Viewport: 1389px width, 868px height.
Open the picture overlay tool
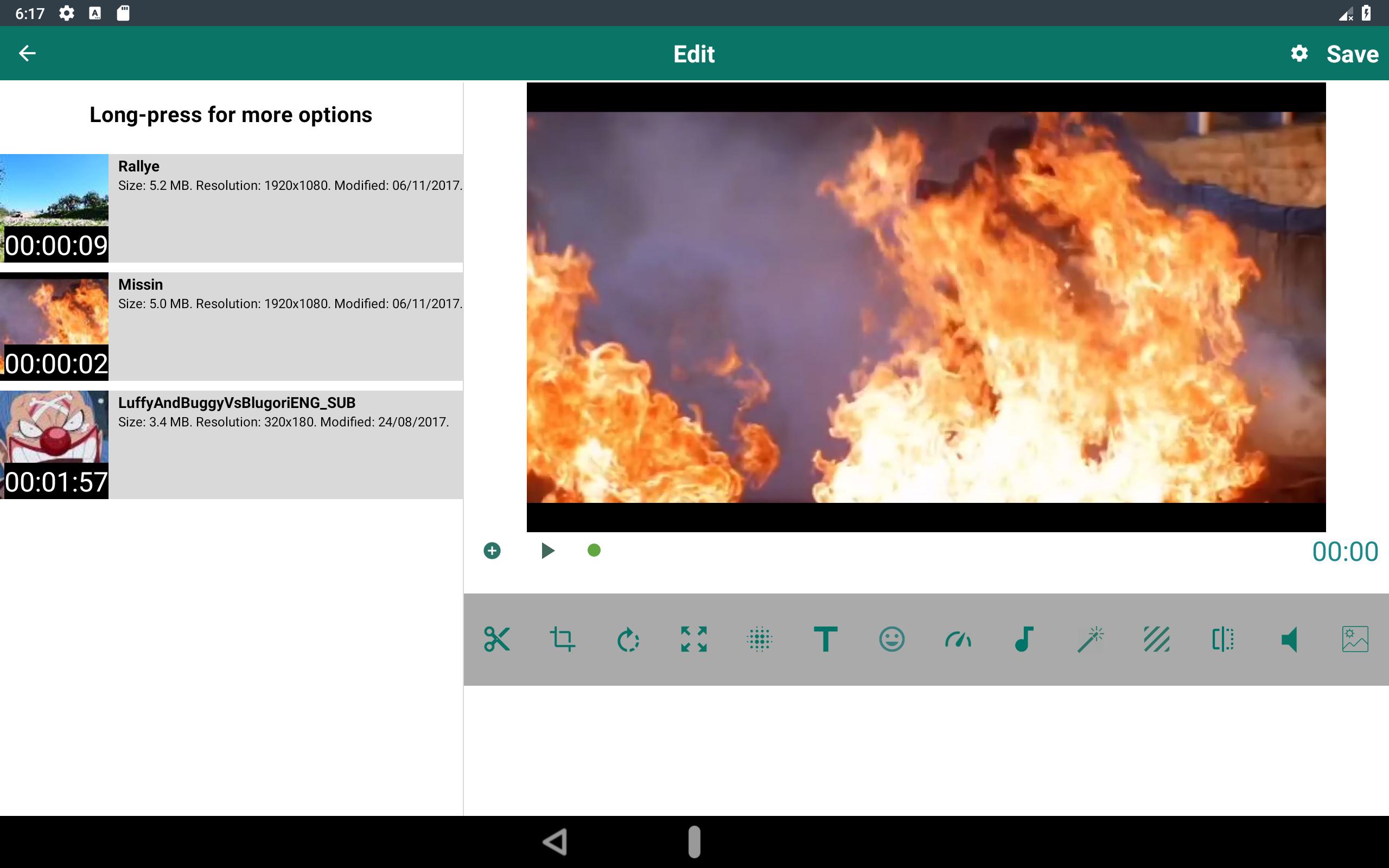coord(1355,639)
